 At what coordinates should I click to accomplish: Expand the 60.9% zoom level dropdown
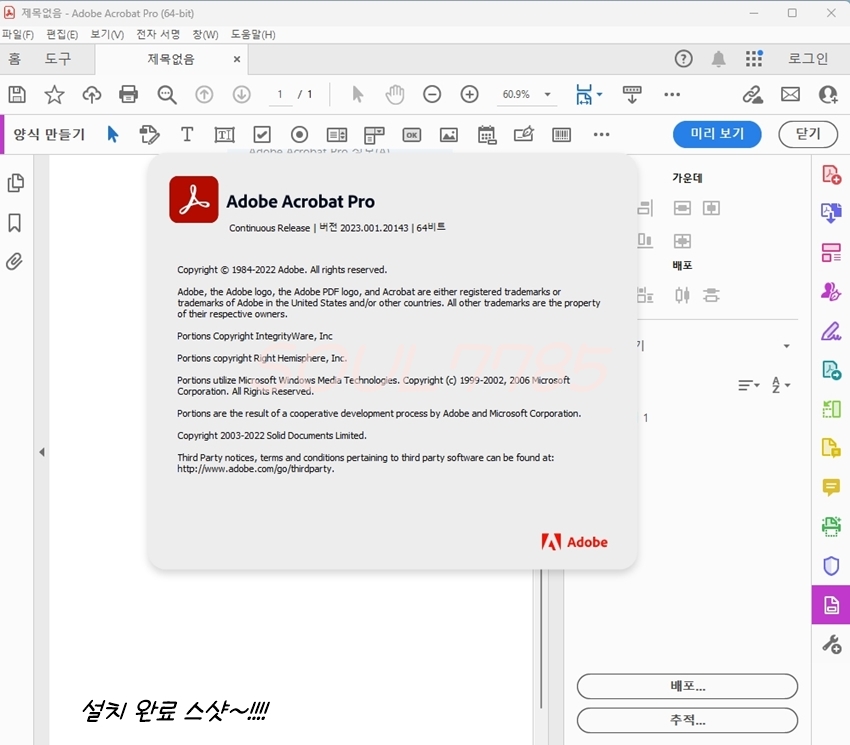[x=548, y=95]
